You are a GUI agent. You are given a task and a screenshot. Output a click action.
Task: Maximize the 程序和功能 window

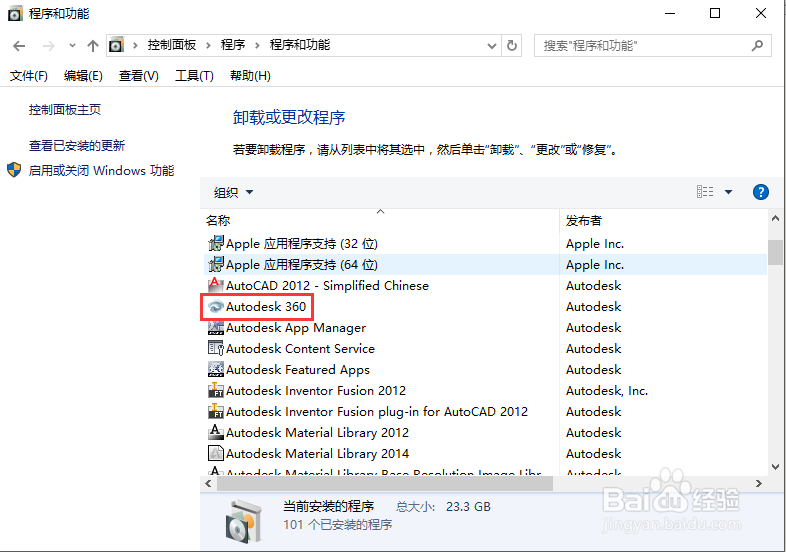(x=715, y=14)
